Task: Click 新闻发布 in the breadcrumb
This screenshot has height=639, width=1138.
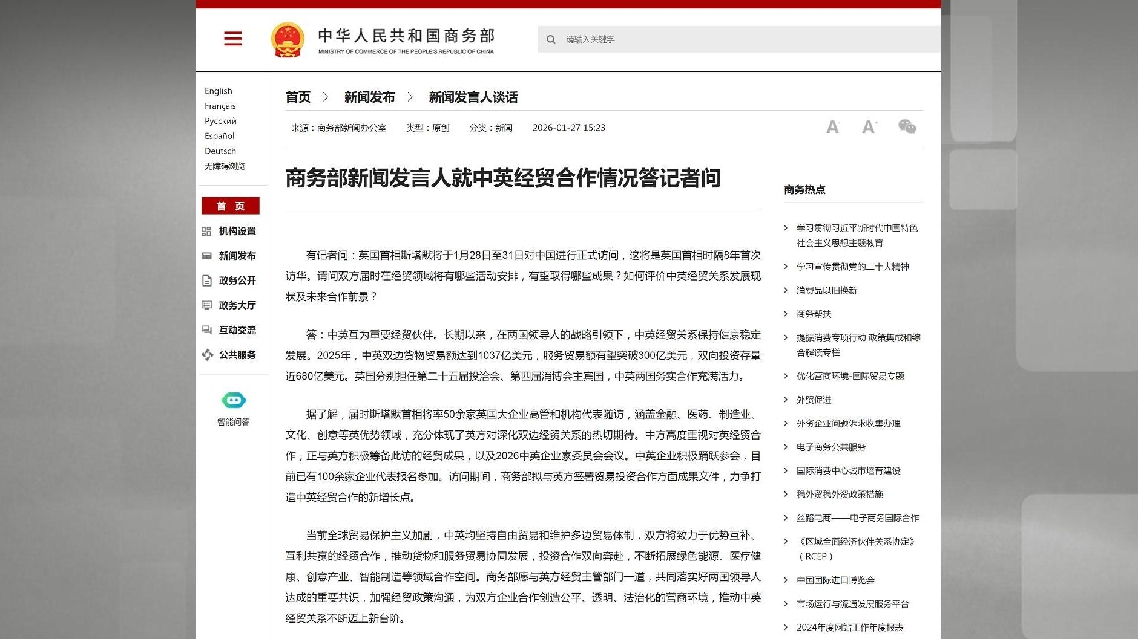Action: 369,97
